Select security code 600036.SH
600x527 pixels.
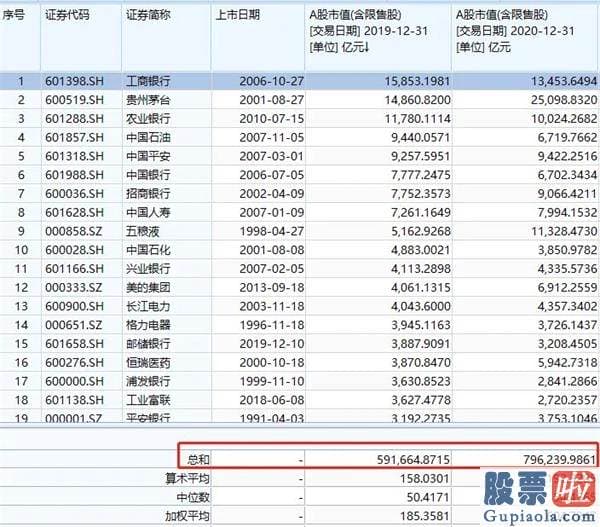pos(75,194)
